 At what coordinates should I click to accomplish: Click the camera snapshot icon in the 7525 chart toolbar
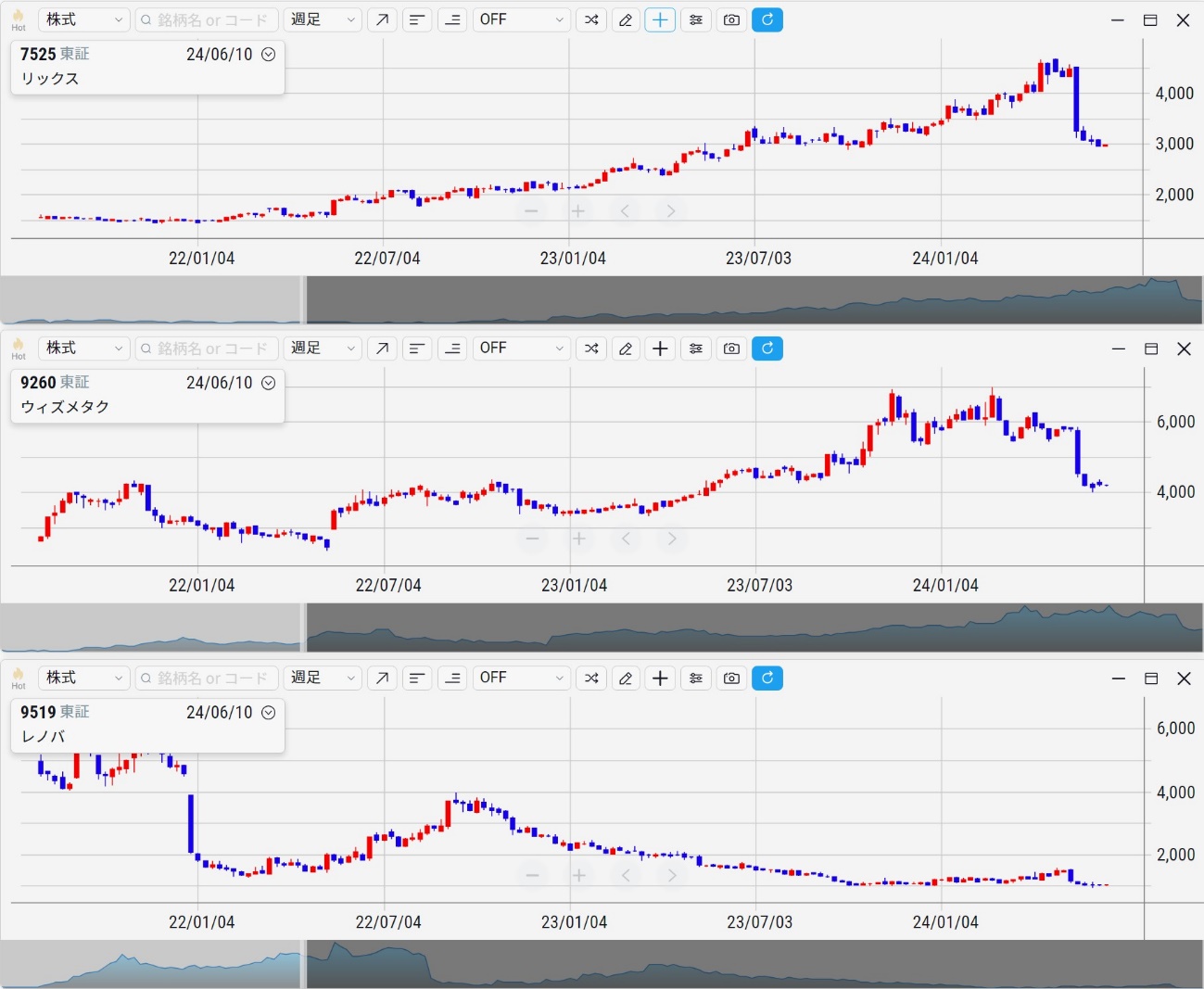point(731,19)
